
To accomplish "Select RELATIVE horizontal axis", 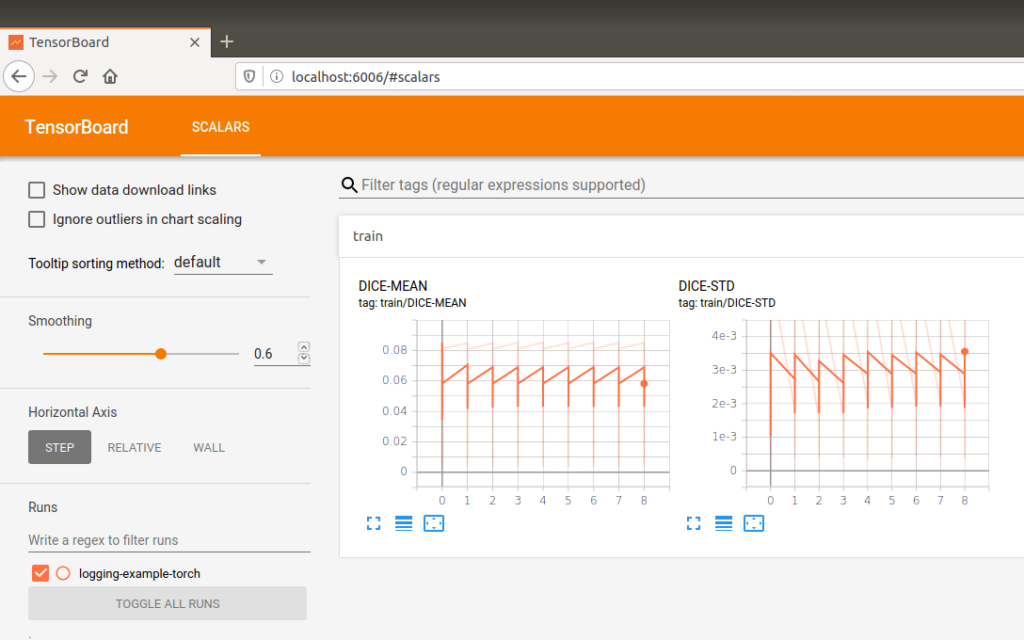I will coord(135,447).
